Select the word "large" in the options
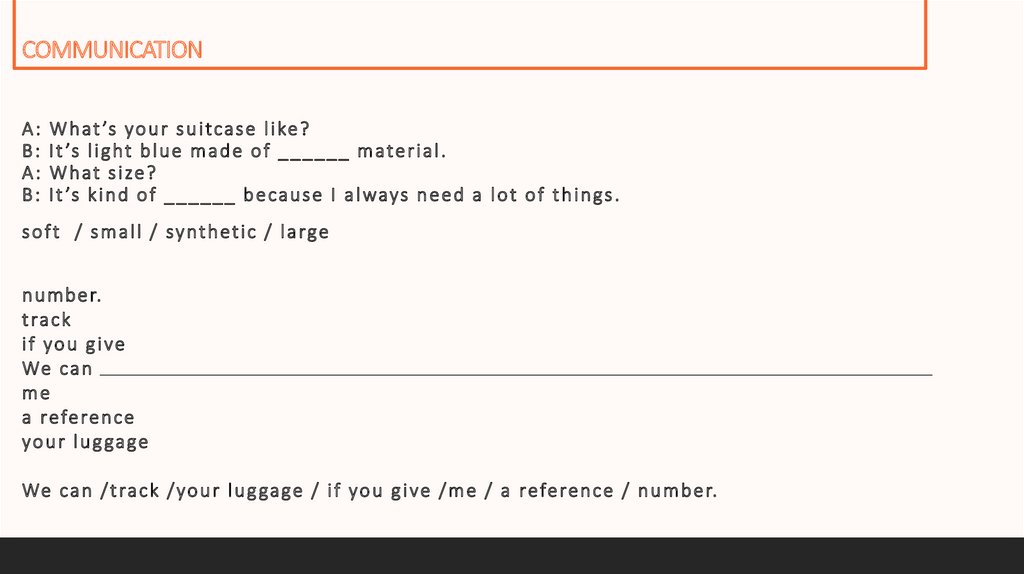This screenshot has height=574, width=1024. pos(304,232)
